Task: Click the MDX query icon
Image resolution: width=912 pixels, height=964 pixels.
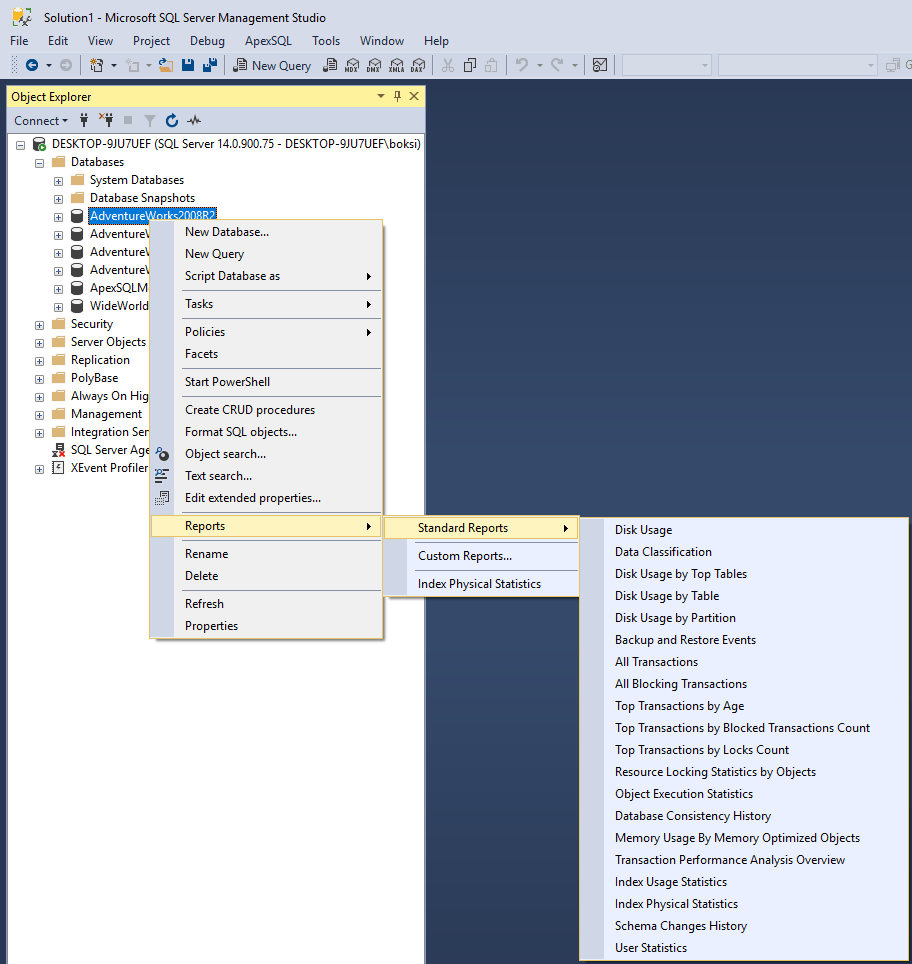Action: (x=352, y=65)
